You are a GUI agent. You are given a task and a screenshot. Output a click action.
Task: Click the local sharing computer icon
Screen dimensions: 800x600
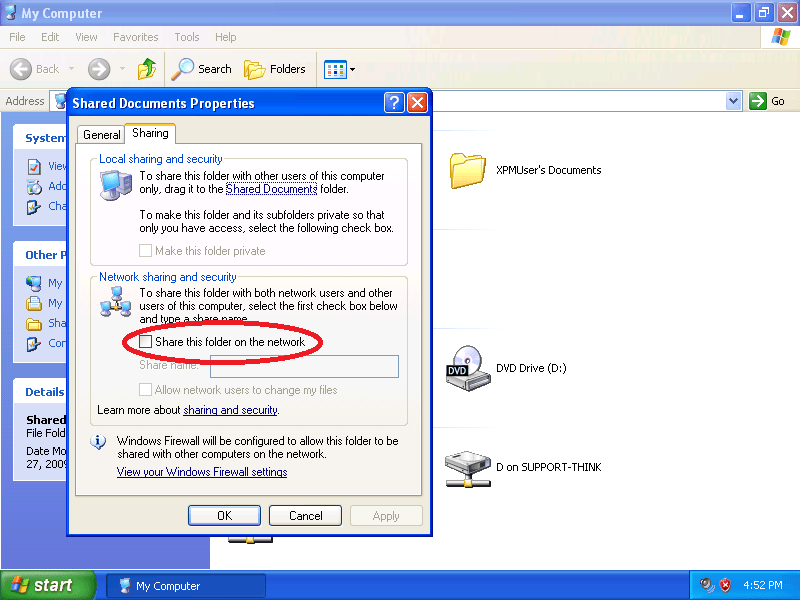point(116,185)
